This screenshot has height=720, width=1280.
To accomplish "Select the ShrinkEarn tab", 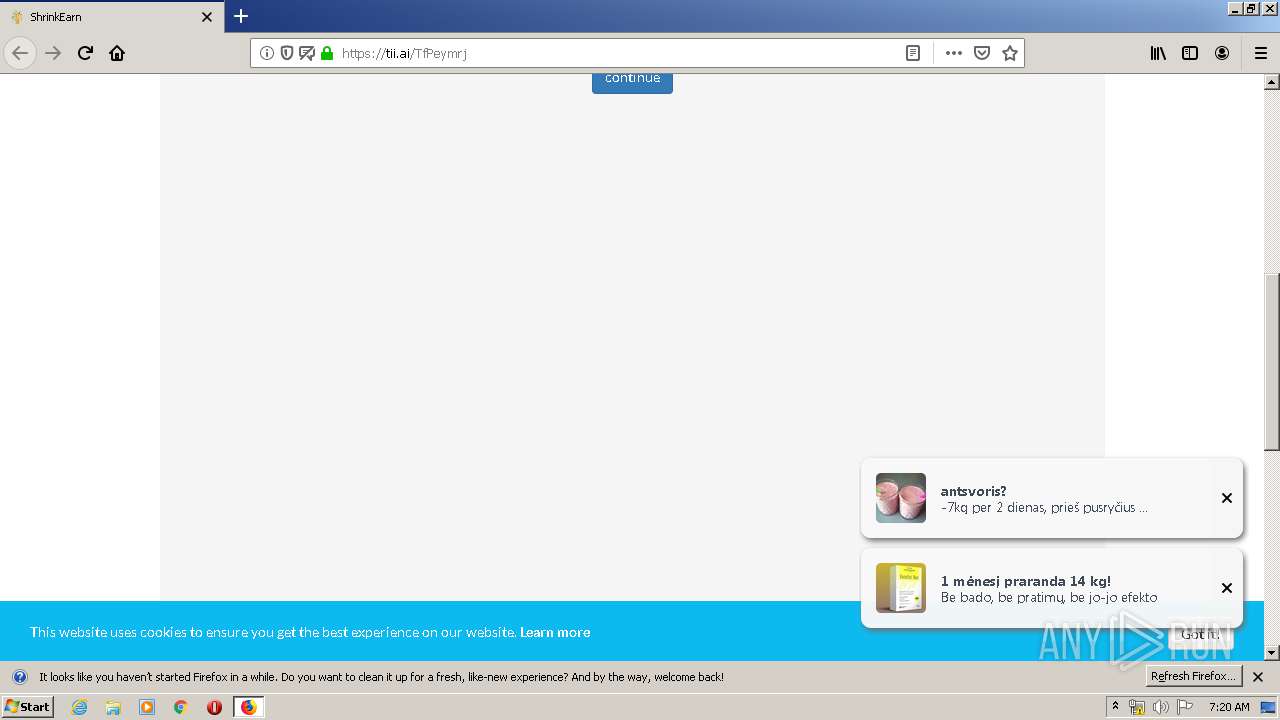I will tap(112, 17).
